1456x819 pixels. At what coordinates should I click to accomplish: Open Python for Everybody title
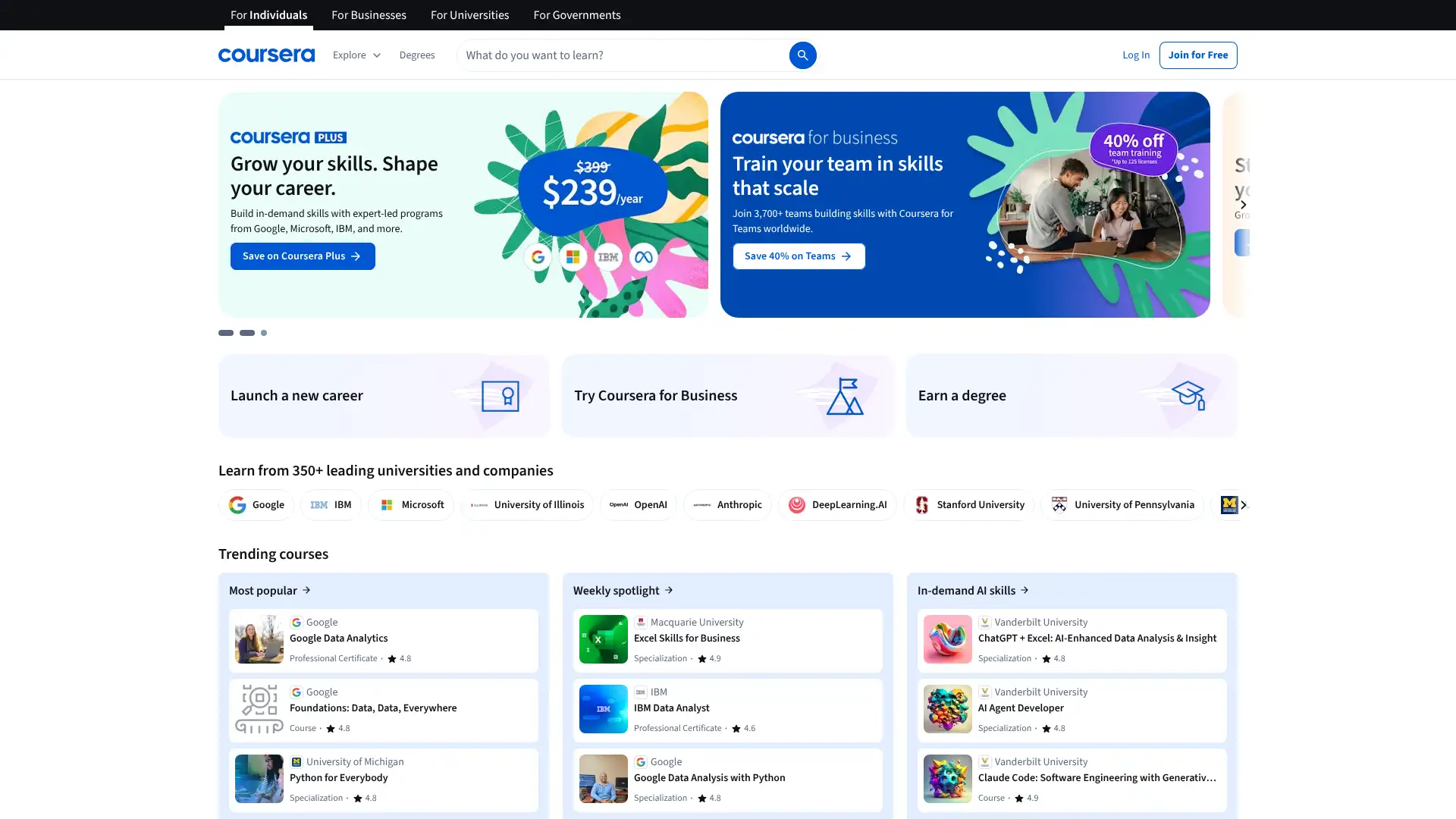338,778
